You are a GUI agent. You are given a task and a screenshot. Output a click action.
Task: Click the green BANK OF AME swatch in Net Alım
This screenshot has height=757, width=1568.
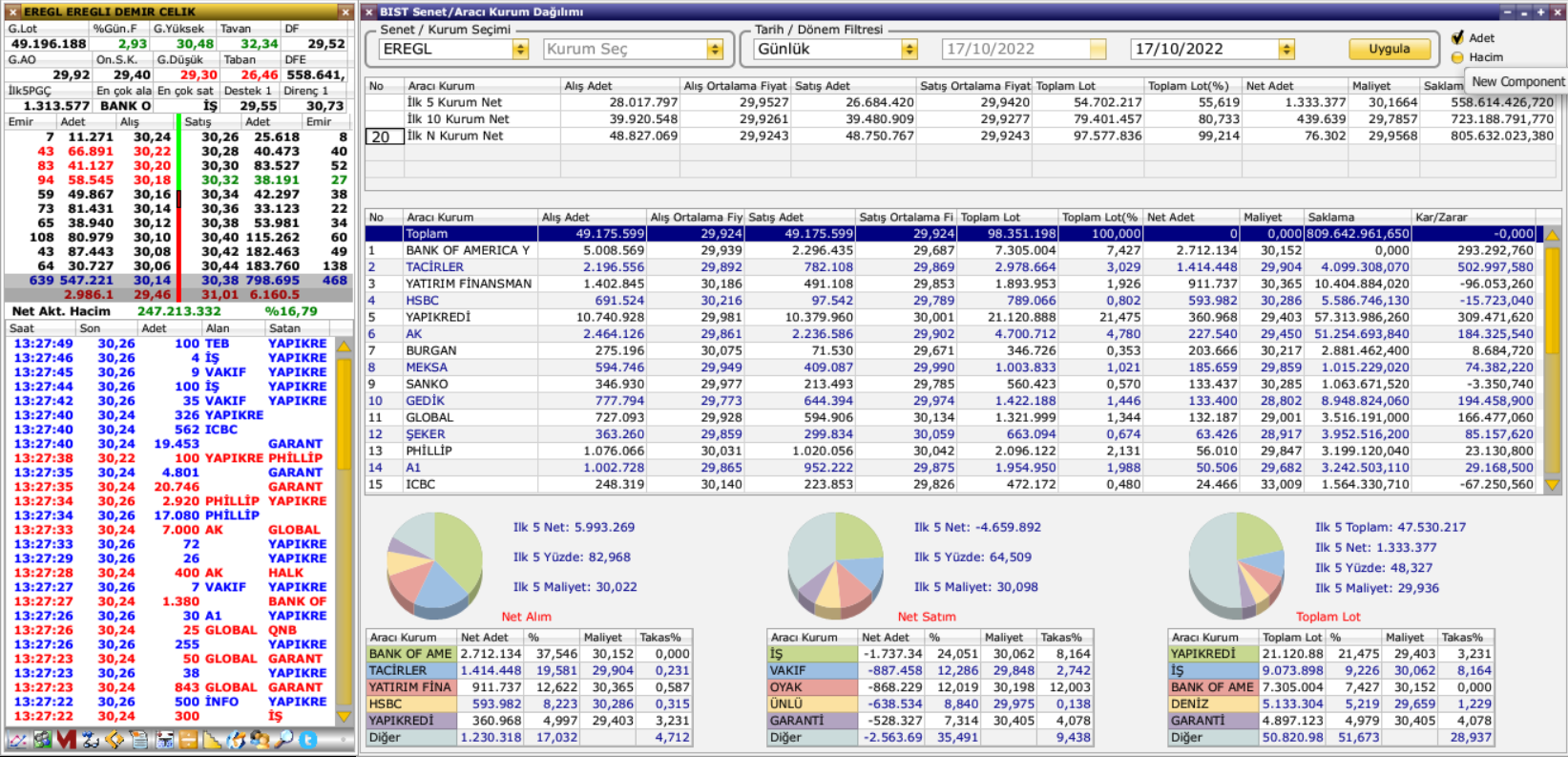[411, 654]
